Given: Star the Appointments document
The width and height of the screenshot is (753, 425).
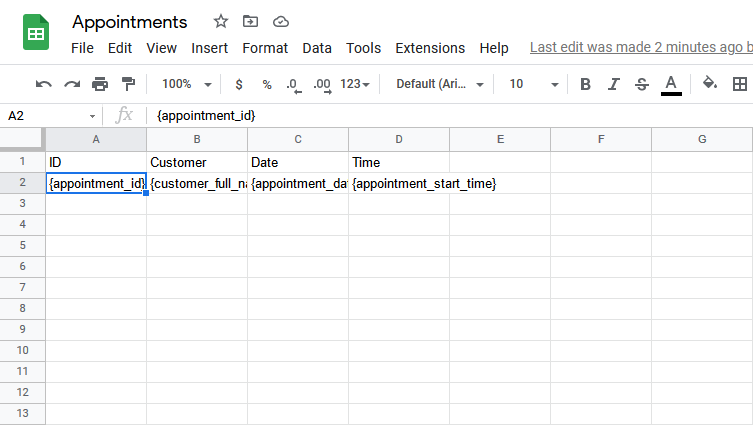Looking at the screenshot, I should (x=221, y=21).
